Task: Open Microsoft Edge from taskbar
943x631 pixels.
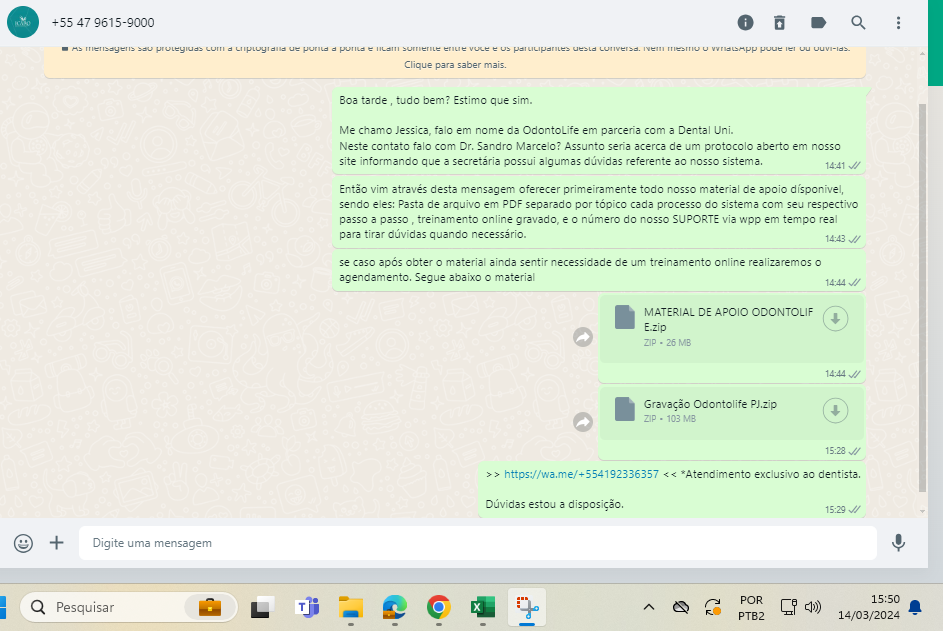Action: tap(395, 608)
